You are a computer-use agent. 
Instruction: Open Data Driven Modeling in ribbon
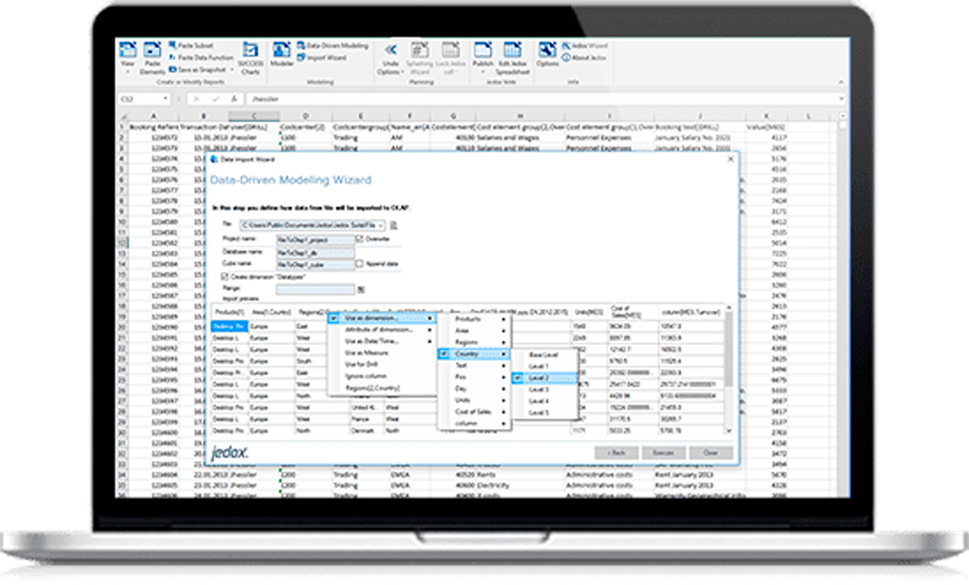coord(330,46)
